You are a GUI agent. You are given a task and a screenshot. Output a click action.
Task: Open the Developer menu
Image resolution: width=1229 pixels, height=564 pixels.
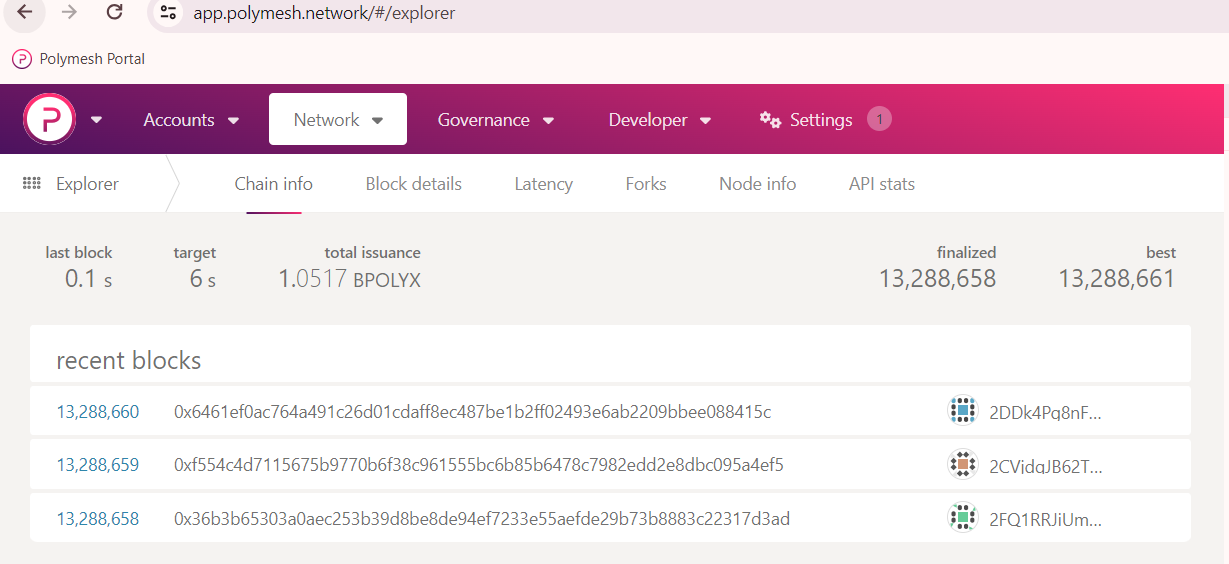[x=660, y=120]
